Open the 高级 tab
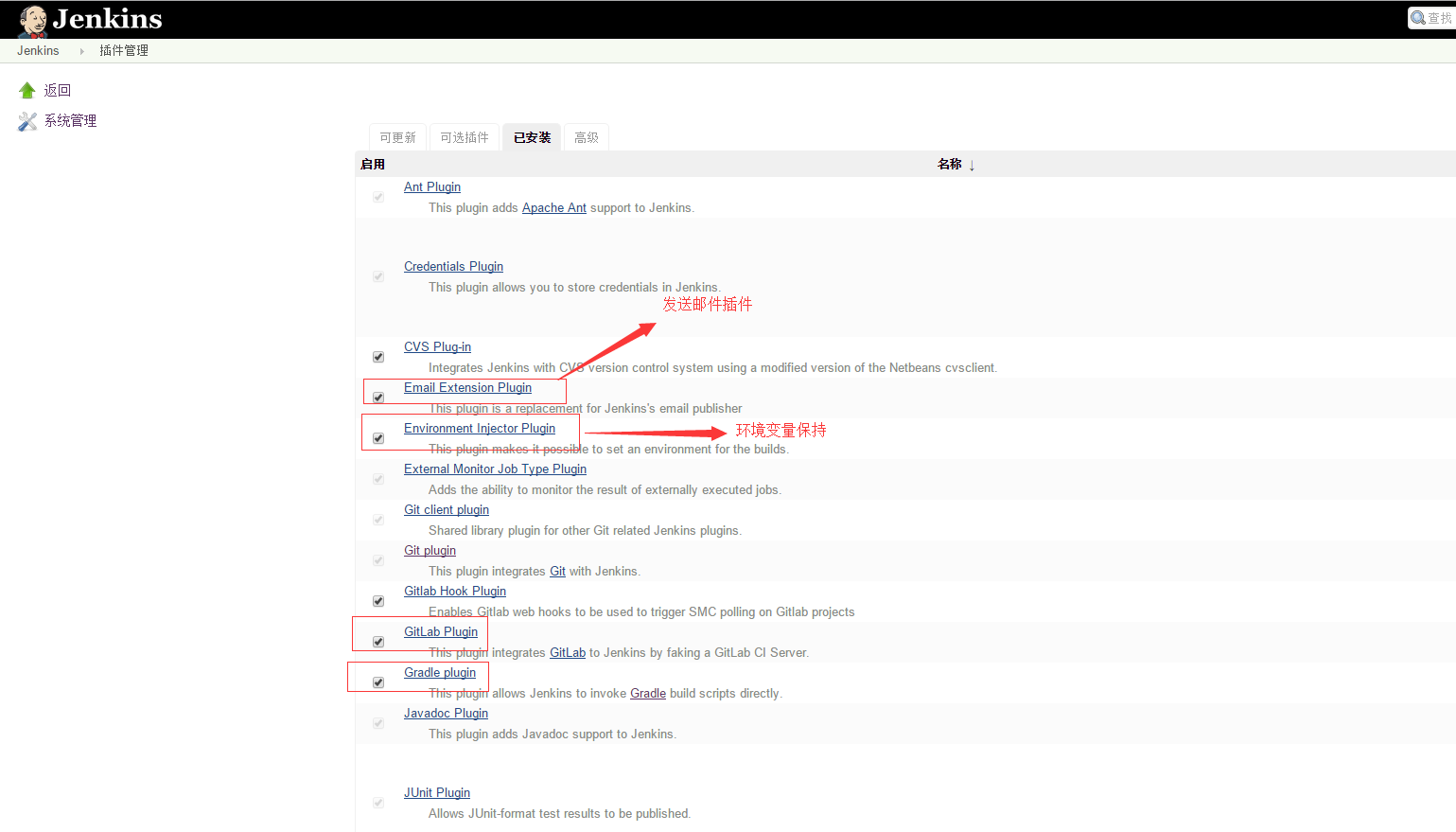Viewport: 1456px width, 832px height. coord(587,137)
